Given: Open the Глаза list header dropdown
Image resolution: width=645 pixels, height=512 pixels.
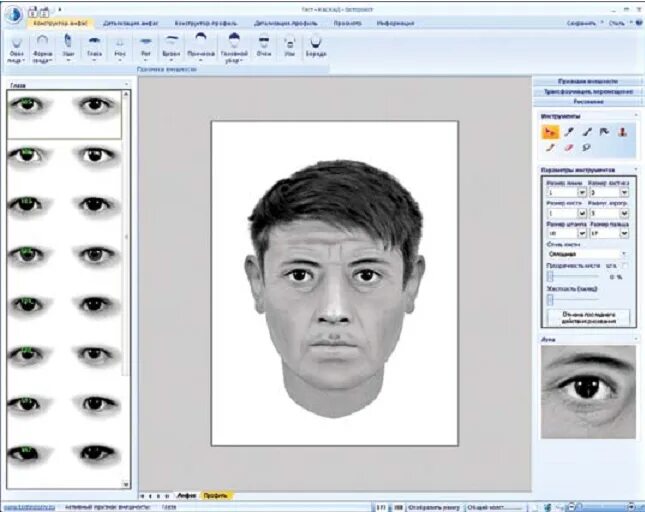Looking at the screenshot, I should pos(126,85).
